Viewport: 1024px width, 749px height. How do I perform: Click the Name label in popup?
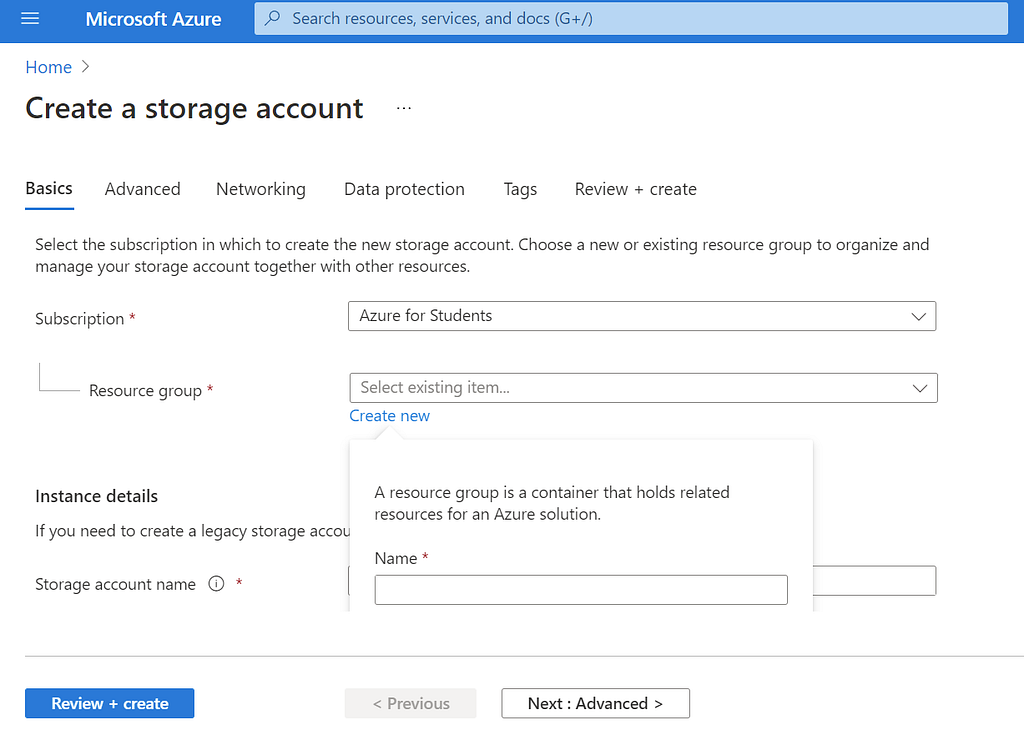pos(396,558)
